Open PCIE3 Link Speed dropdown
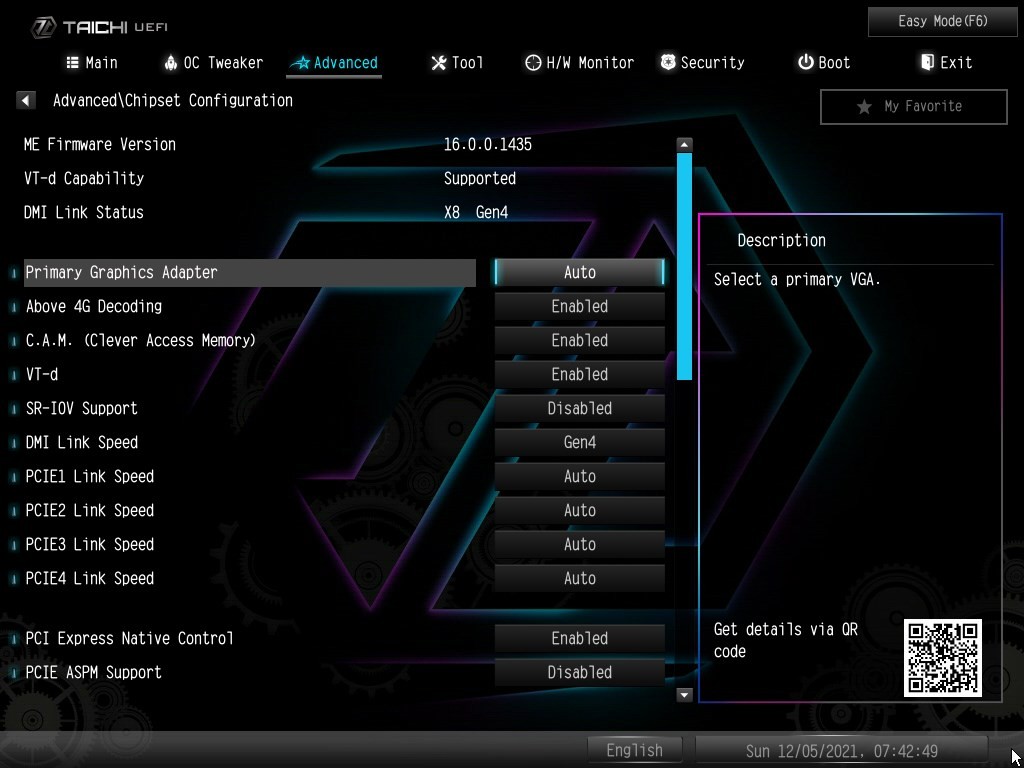The image size is (1024, 768). coord(579,544)
